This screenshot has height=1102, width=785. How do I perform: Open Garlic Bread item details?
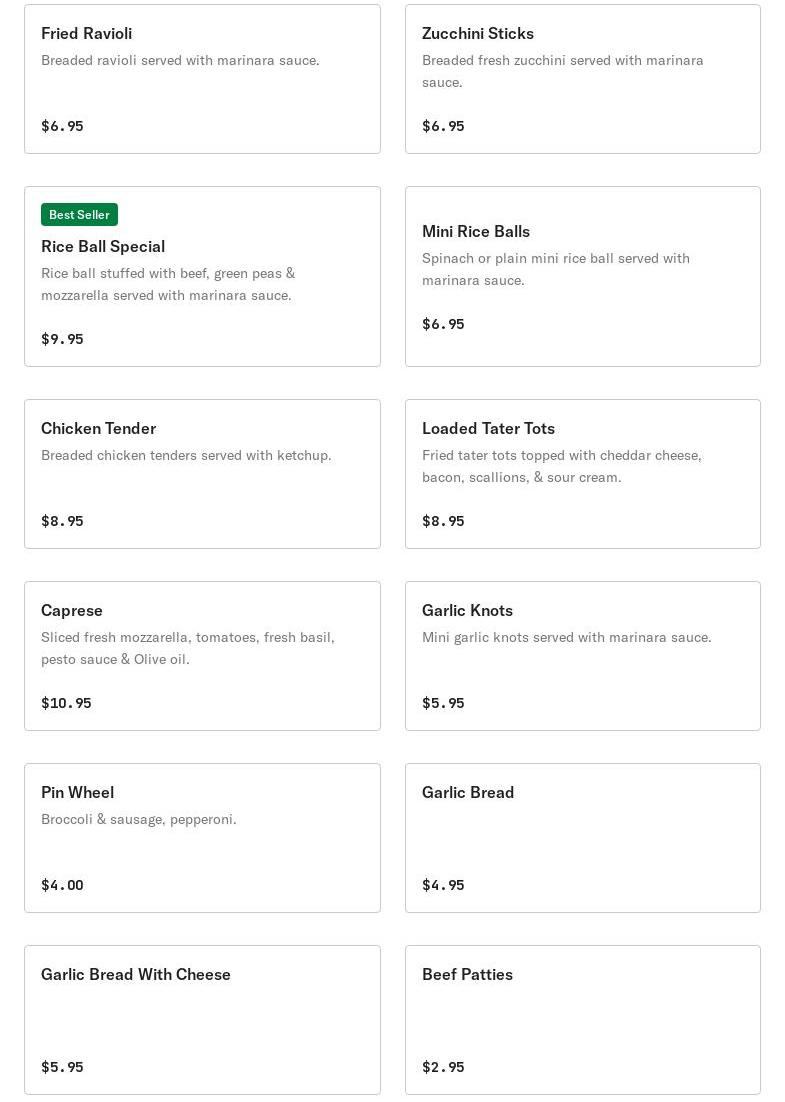tap(583, 838)
